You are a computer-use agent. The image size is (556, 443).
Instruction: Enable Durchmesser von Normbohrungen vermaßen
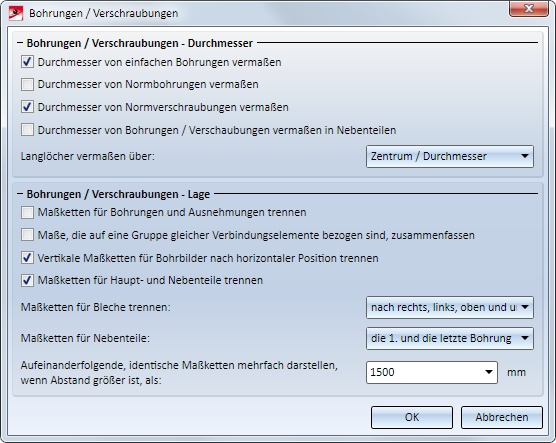click(x=27, y=84)
